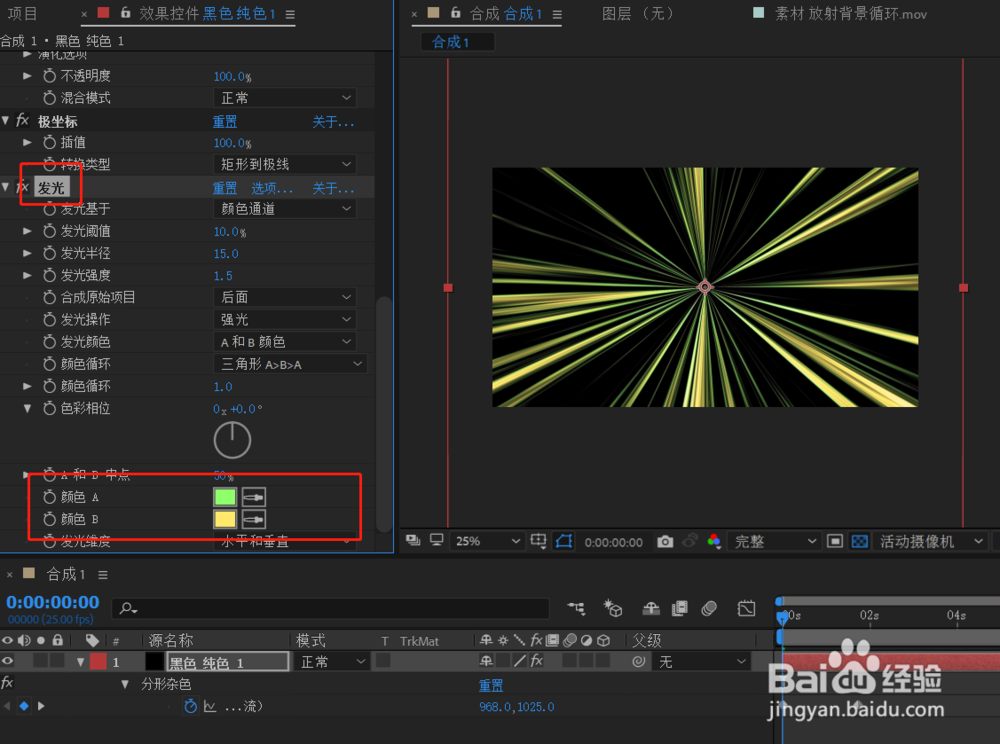Hide the 黑色 纯色 1 layer eye
Screen dimensions: 1000x744
click(x=8, y=661)
